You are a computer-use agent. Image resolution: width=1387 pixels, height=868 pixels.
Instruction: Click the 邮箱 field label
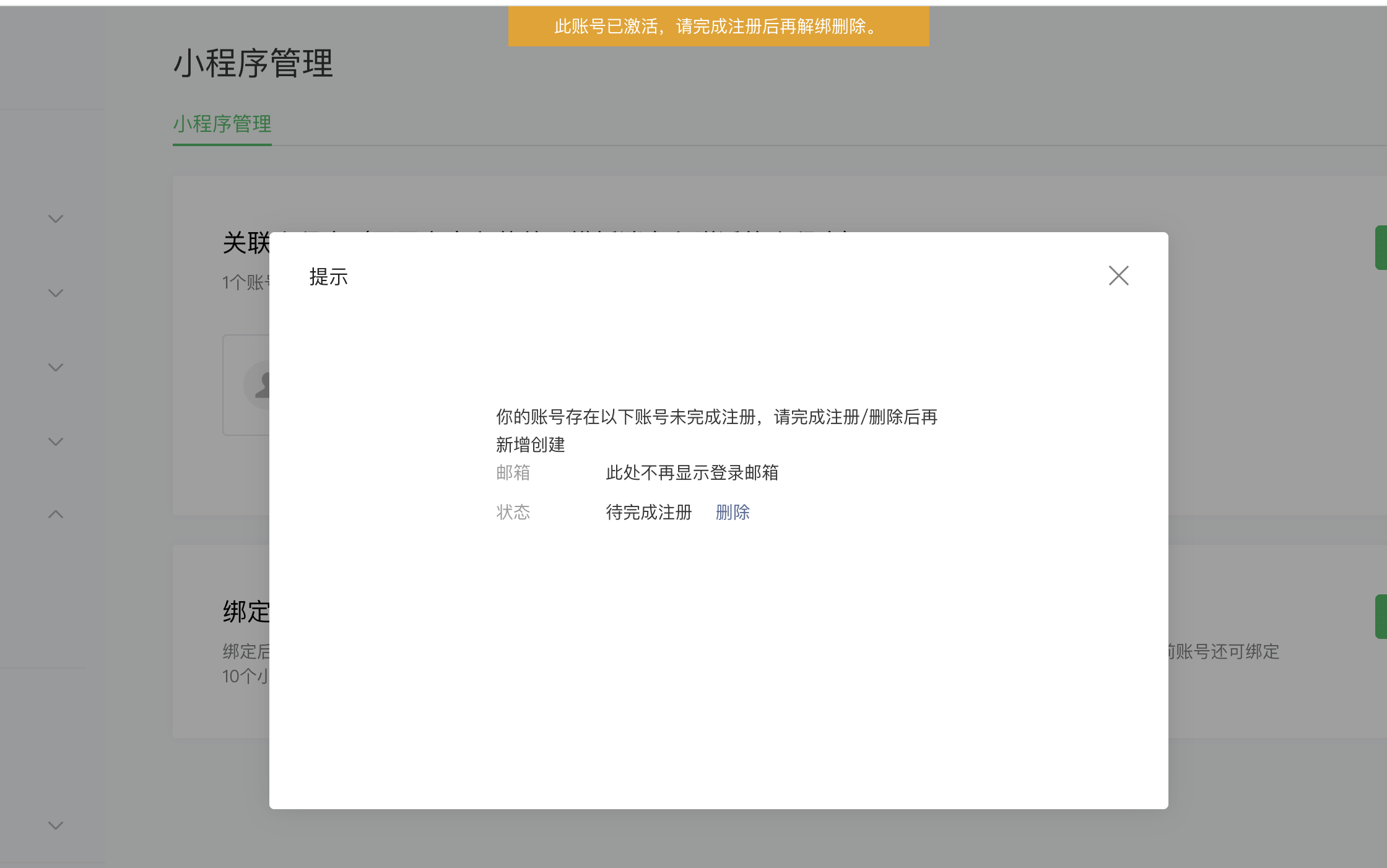pos(513,473)
